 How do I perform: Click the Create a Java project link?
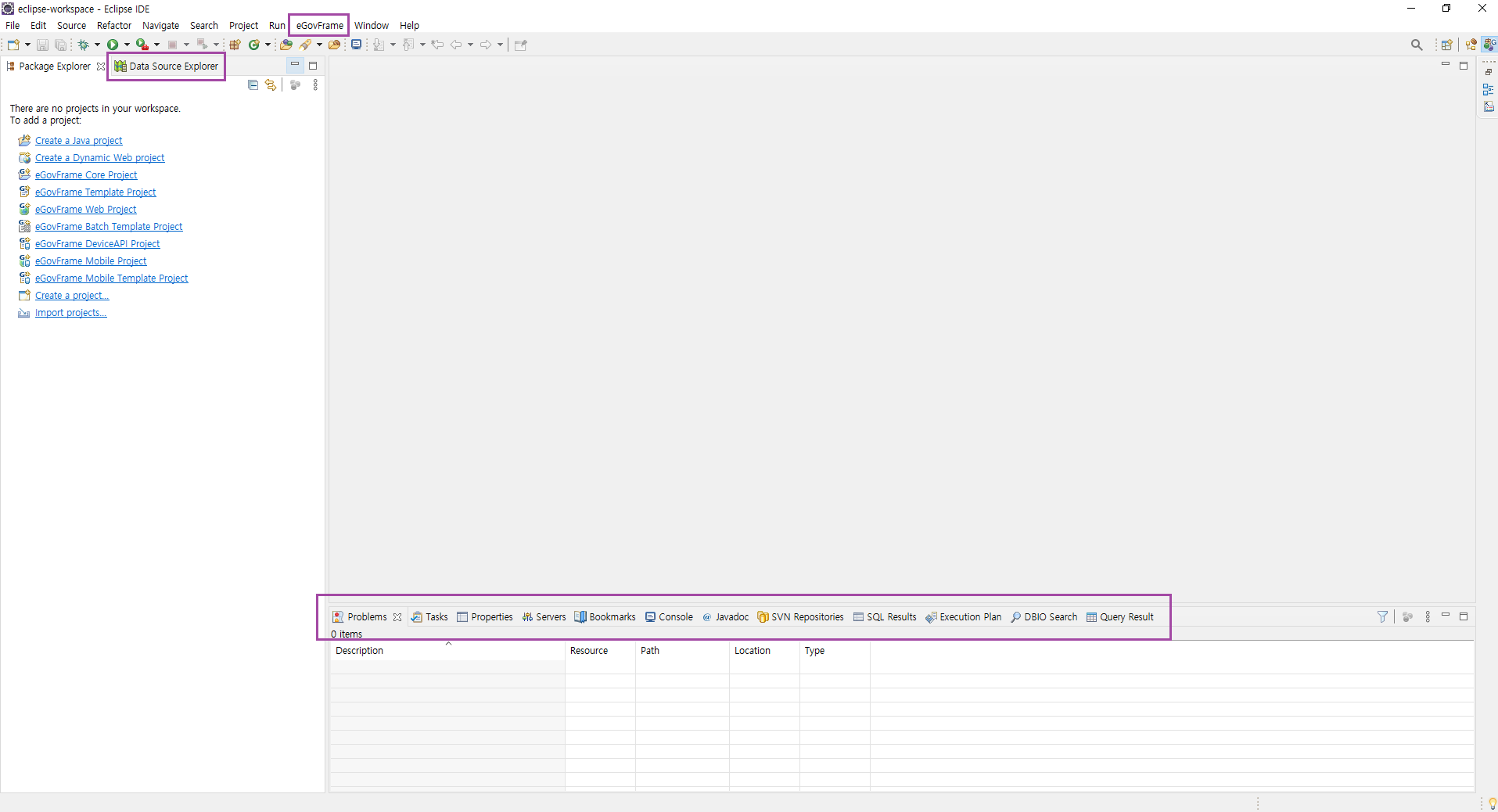[78, 141]
